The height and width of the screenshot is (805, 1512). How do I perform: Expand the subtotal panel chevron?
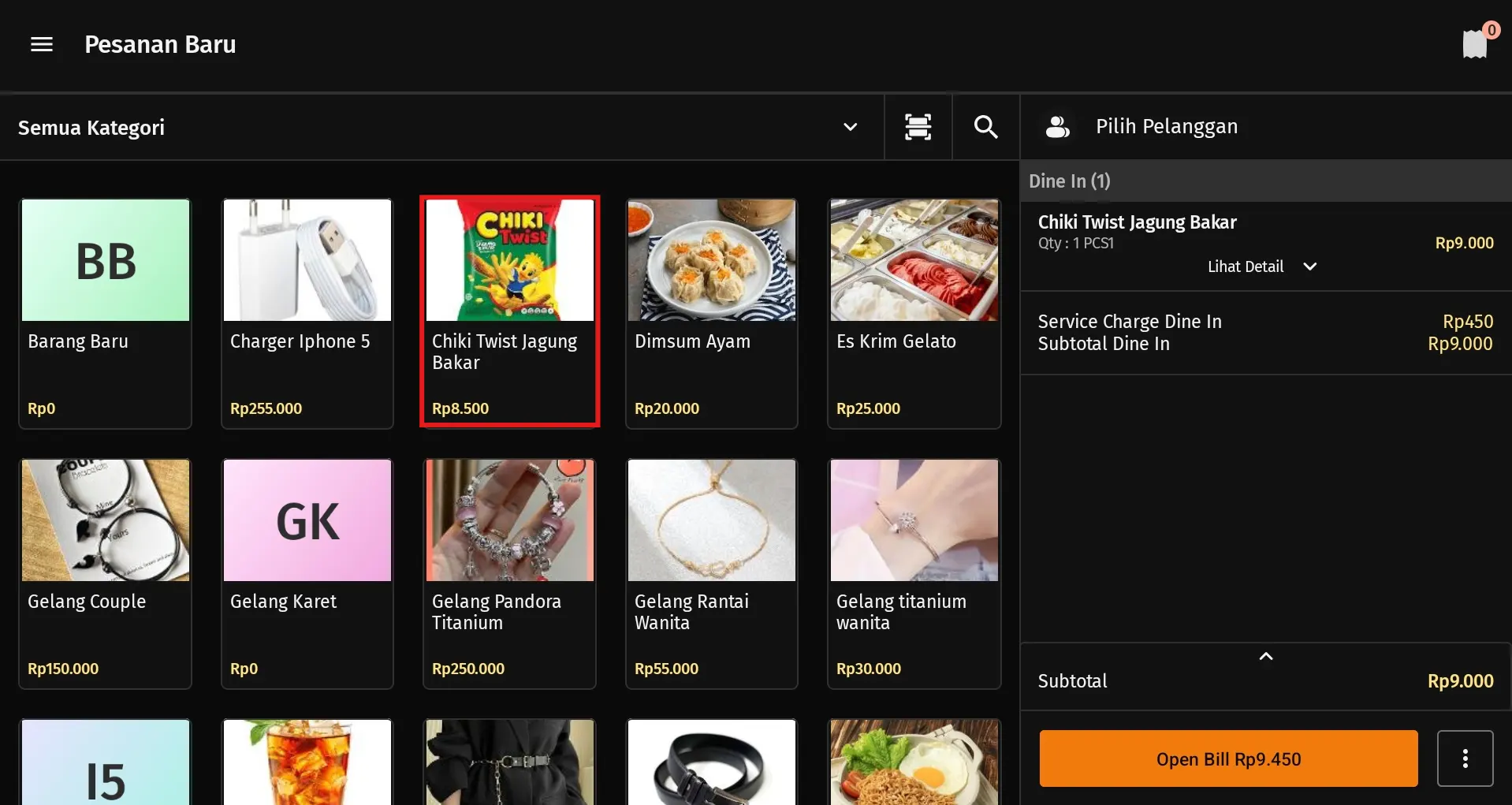click(1265, 657)
